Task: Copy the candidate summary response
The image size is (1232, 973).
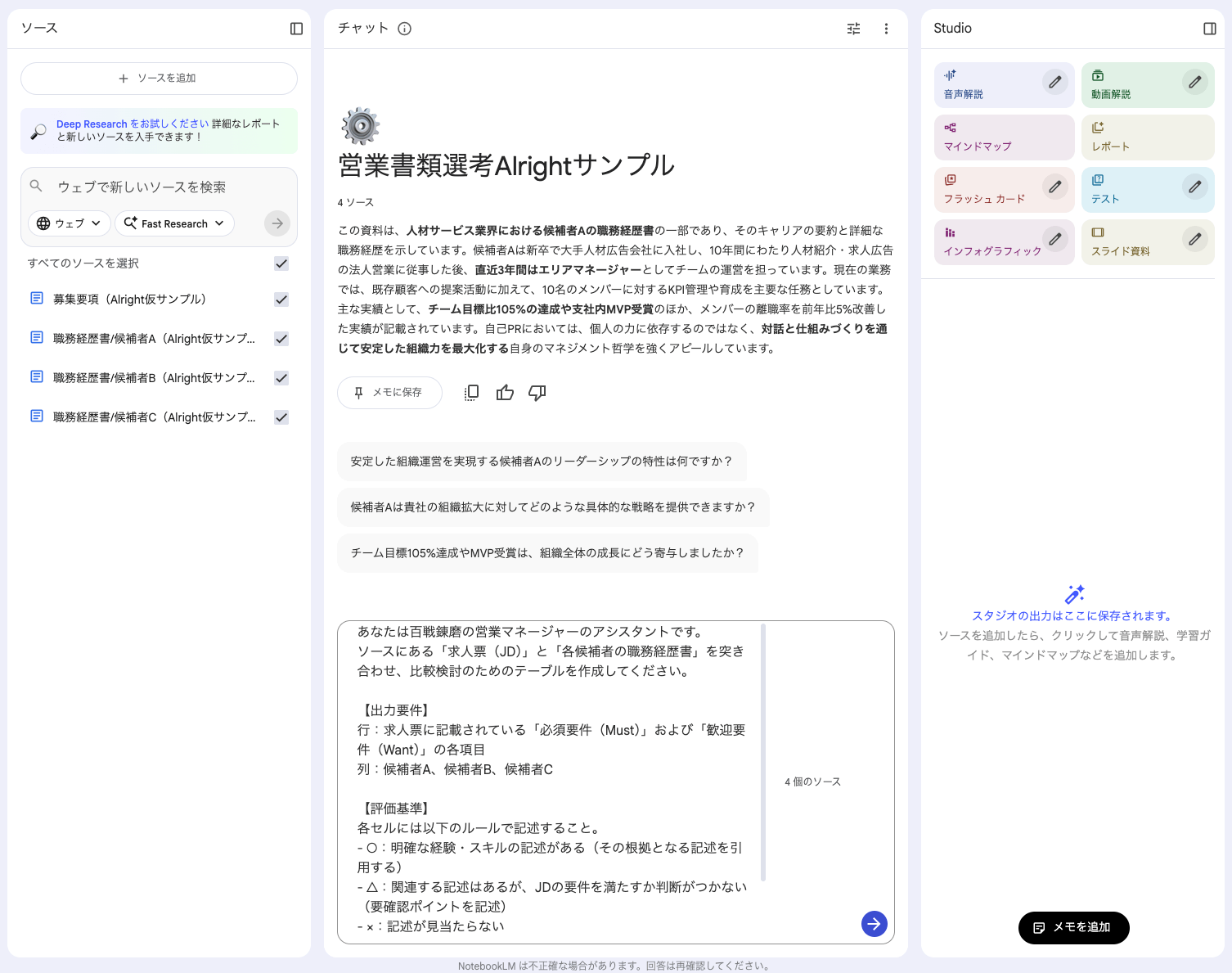Action: [x=471, y=393]
